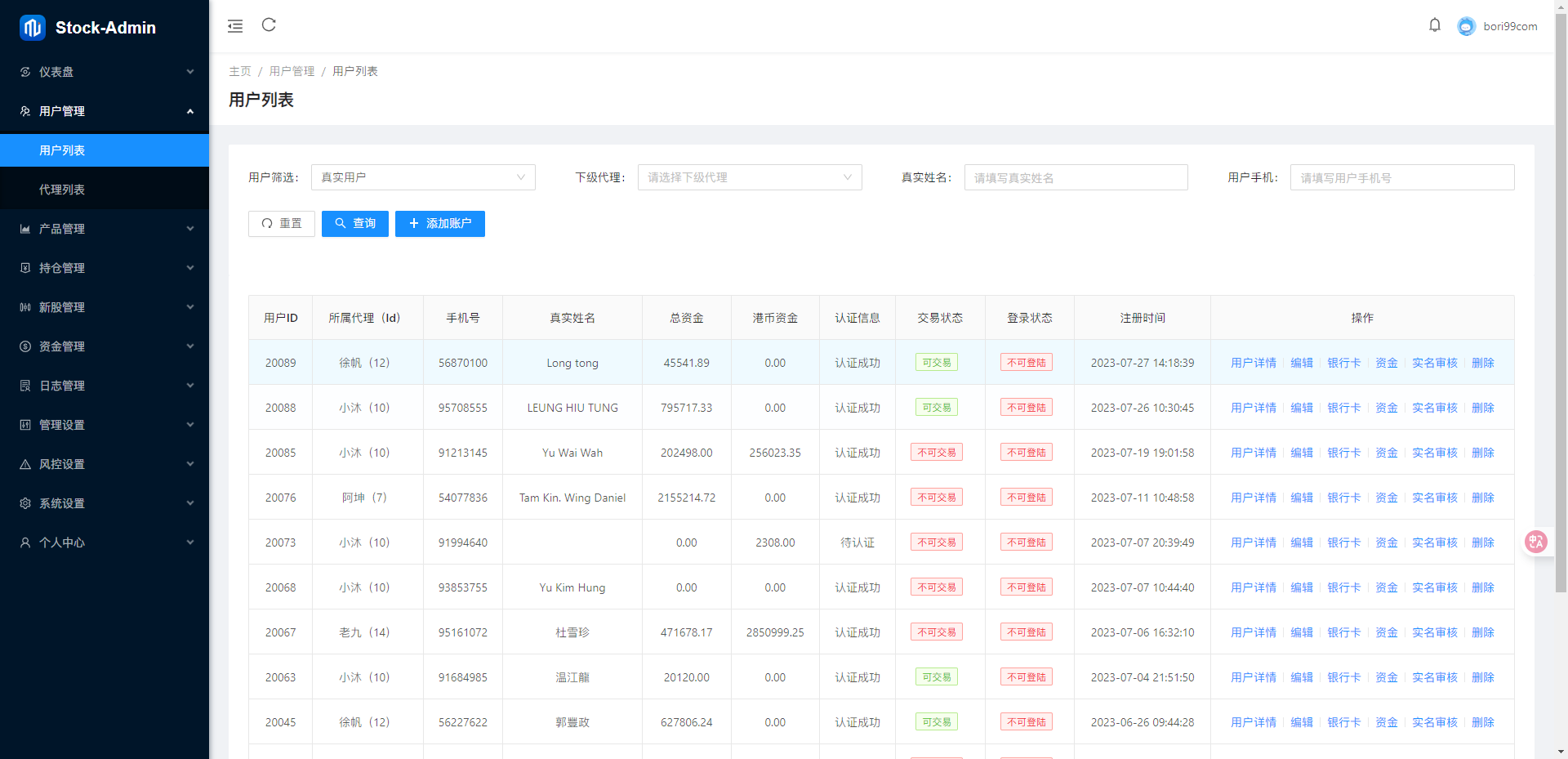Click the 待认证 status cell
The height and width of the screenshot is (759, 1568).
tap(857, 542)
